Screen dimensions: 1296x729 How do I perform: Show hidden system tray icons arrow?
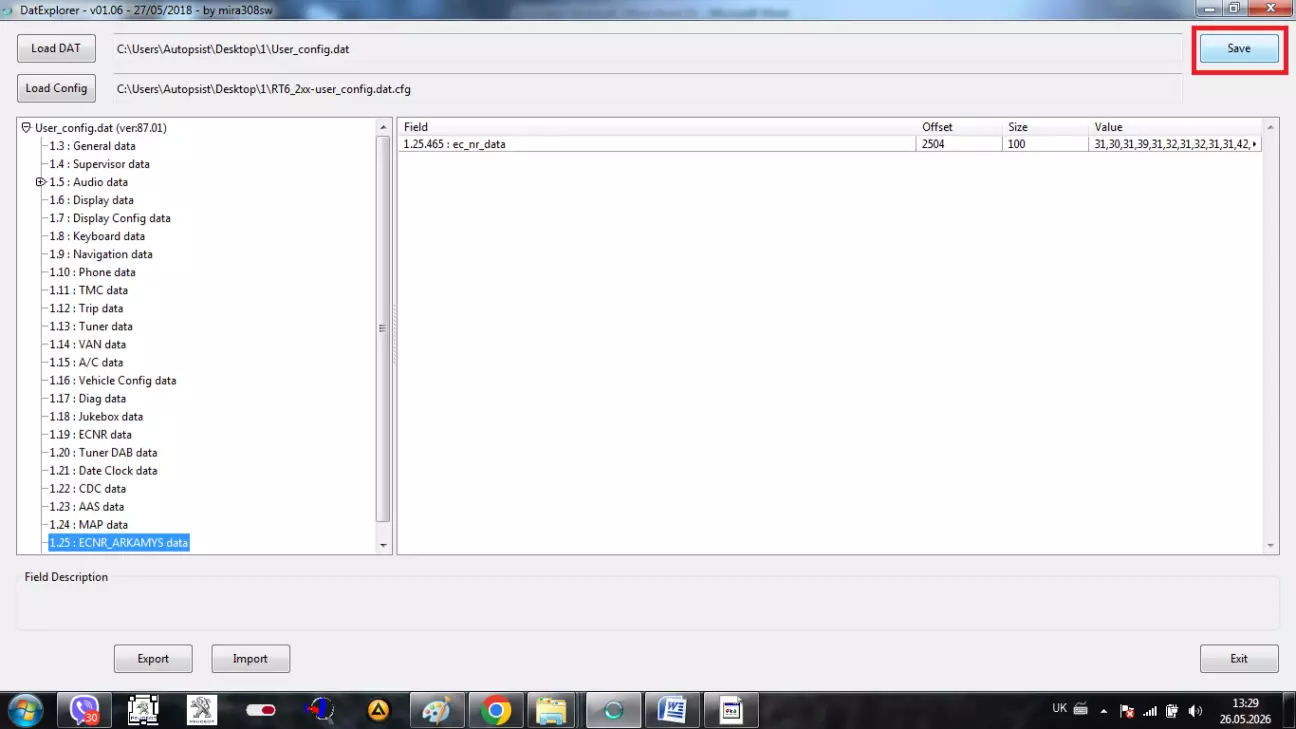coord(1104,710)
